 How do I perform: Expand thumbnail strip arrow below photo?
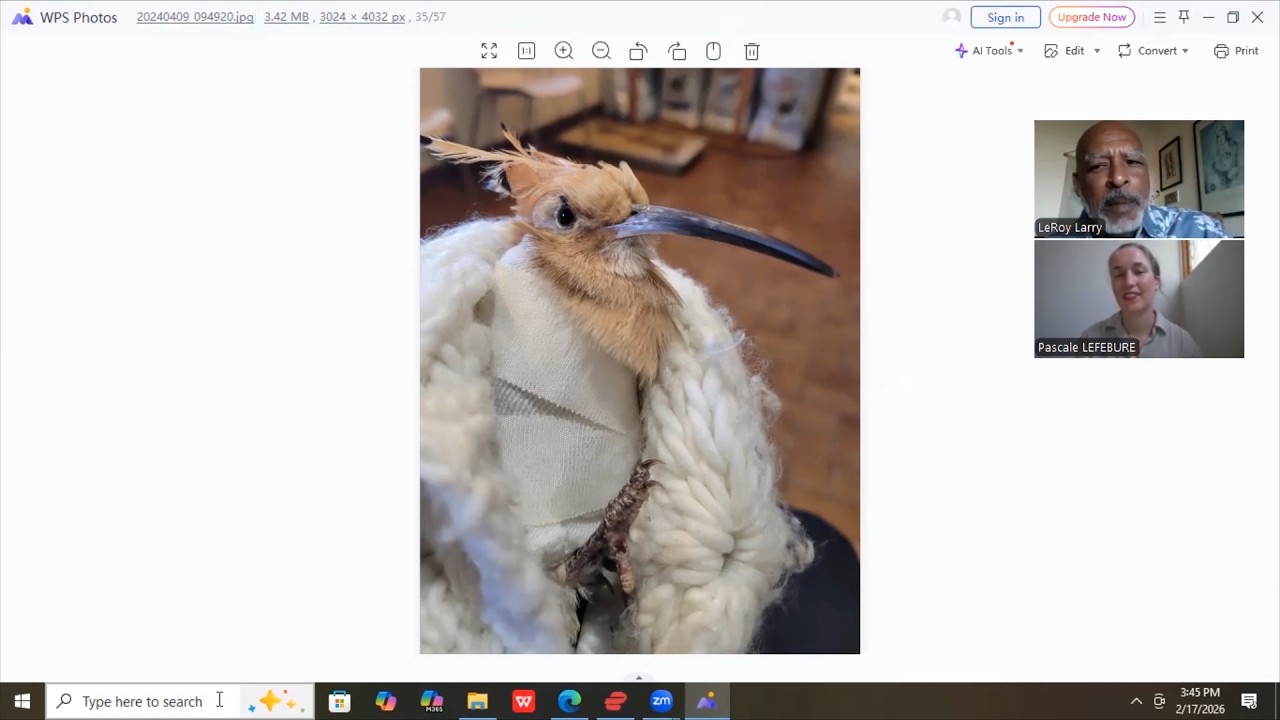click(x=639, y=678)
